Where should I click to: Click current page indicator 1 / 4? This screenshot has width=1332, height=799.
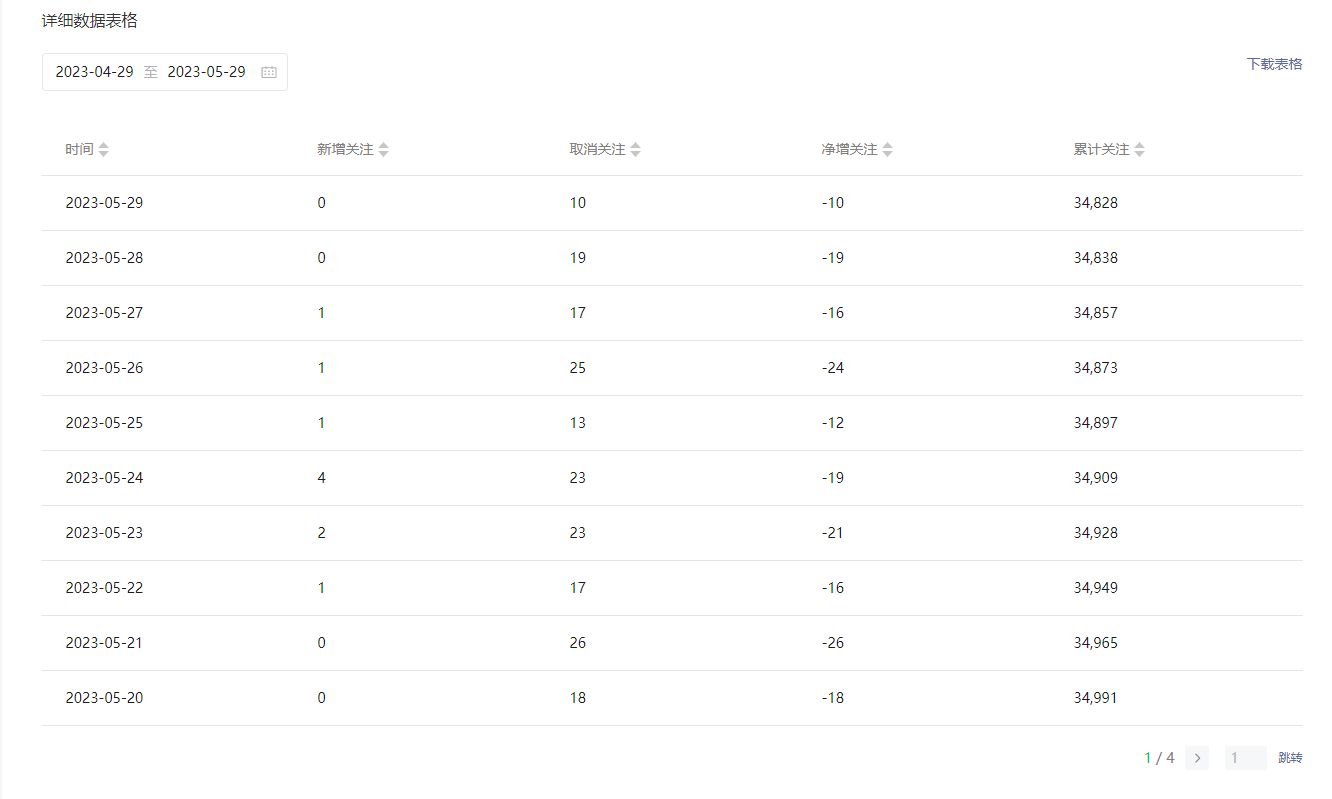[x=1159, y=758]
